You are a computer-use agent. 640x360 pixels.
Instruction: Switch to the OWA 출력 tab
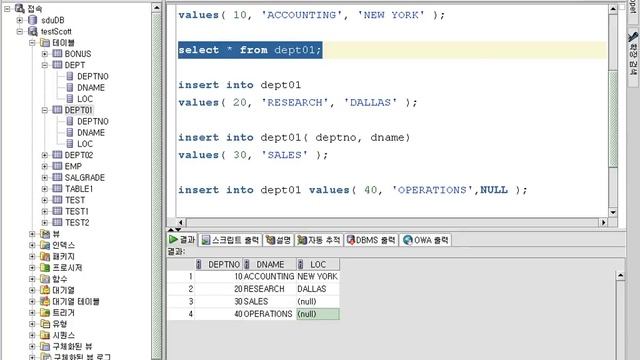coord(426,240)
